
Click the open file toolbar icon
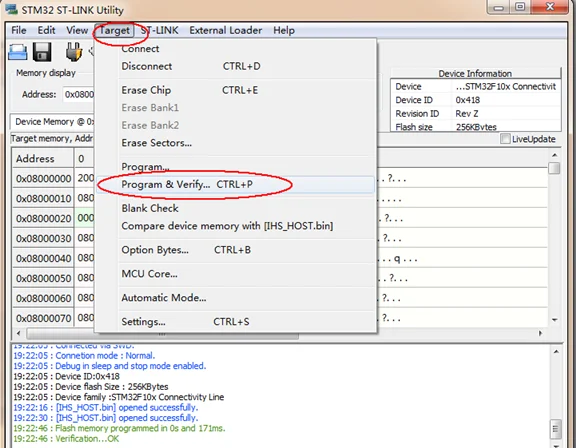click(18, 52)
